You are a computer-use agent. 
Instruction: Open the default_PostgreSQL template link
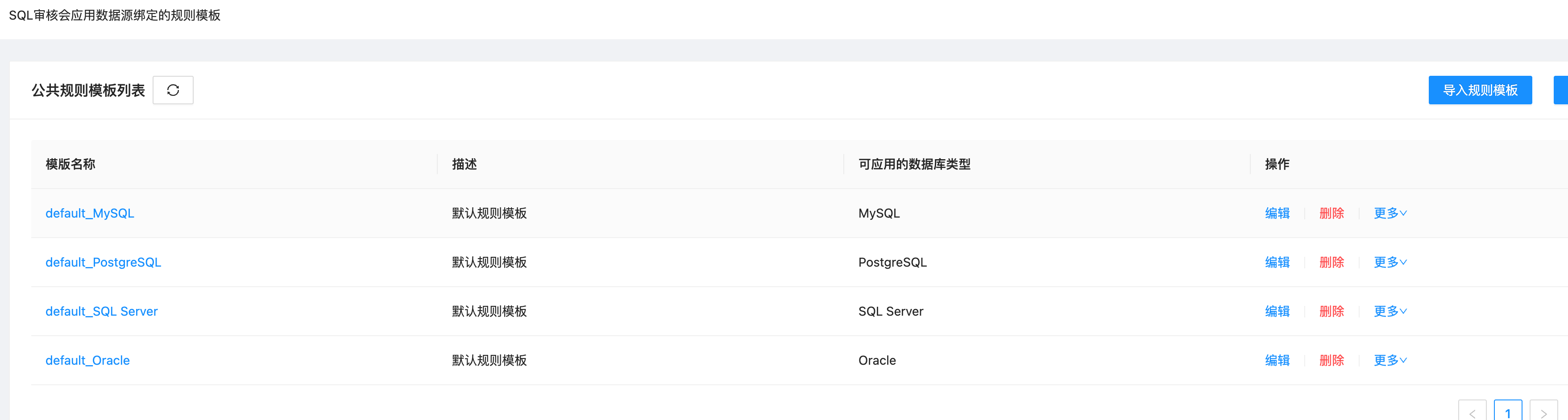pyautogui.click(x=104, y=262)
